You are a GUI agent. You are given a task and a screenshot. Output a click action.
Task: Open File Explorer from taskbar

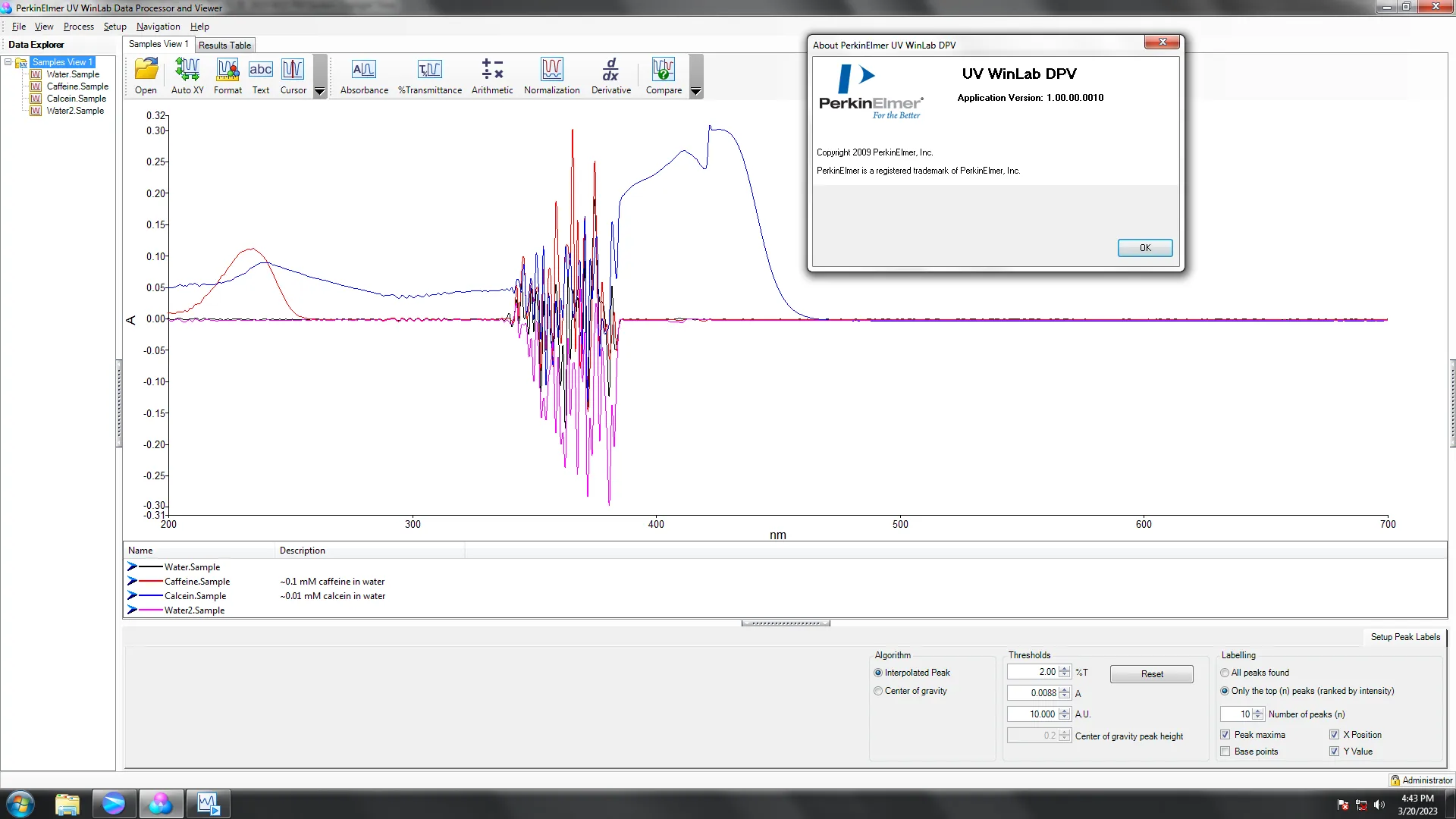click(67, 804)
